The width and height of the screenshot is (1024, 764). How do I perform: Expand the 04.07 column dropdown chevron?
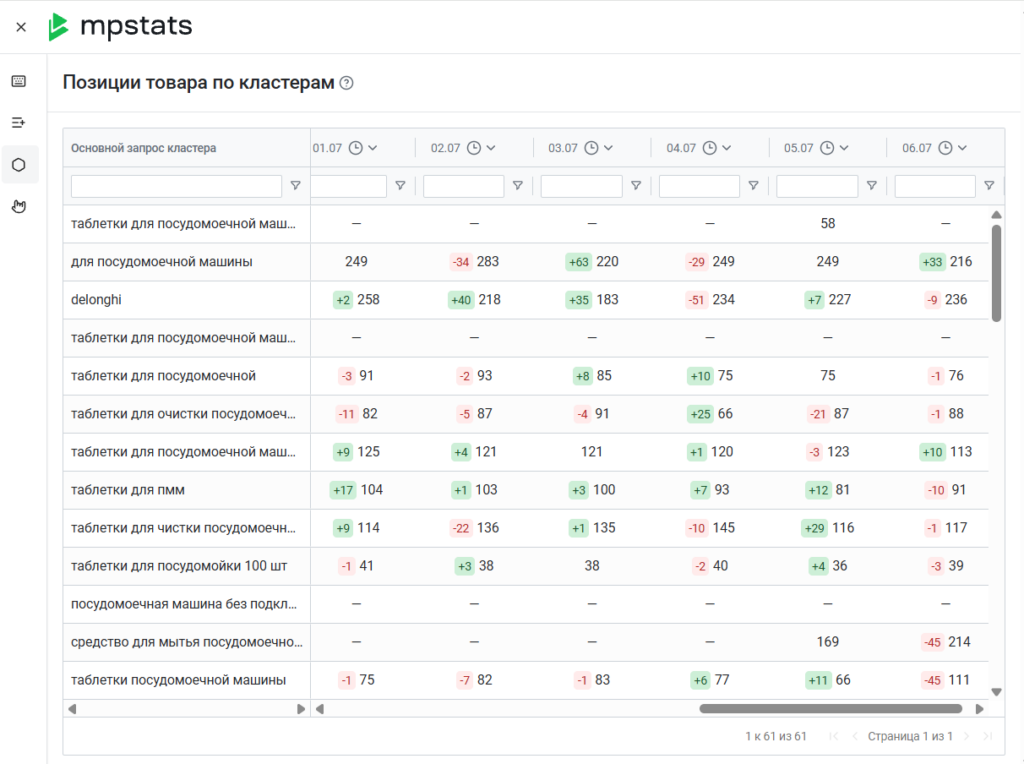coord(726,148)
